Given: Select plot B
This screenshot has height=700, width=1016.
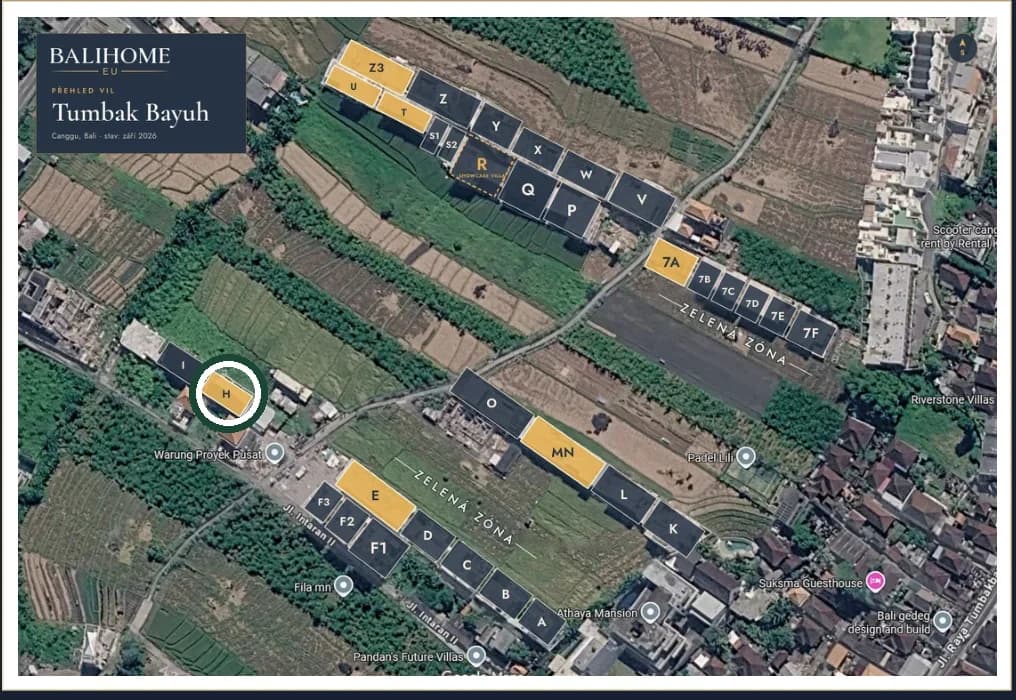Looking at the screenshot, I should (505, 594).
